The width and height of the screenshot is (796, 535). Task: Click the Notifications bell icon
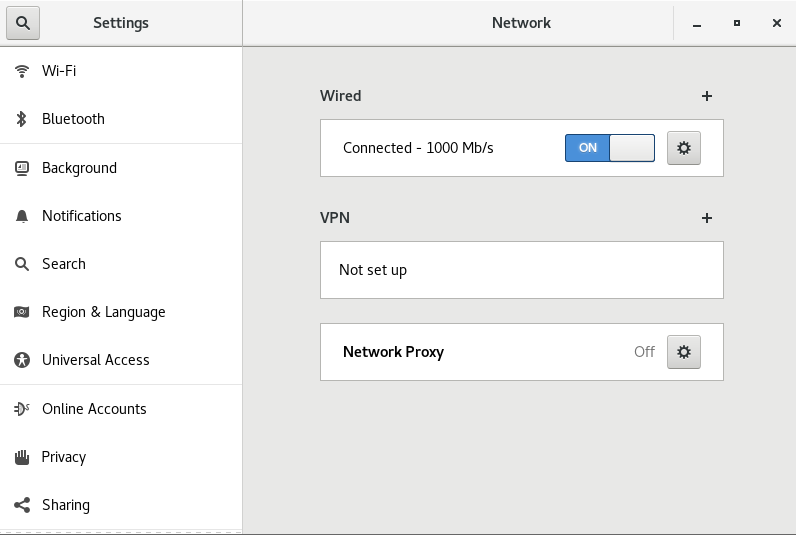(x=21, y=216)
